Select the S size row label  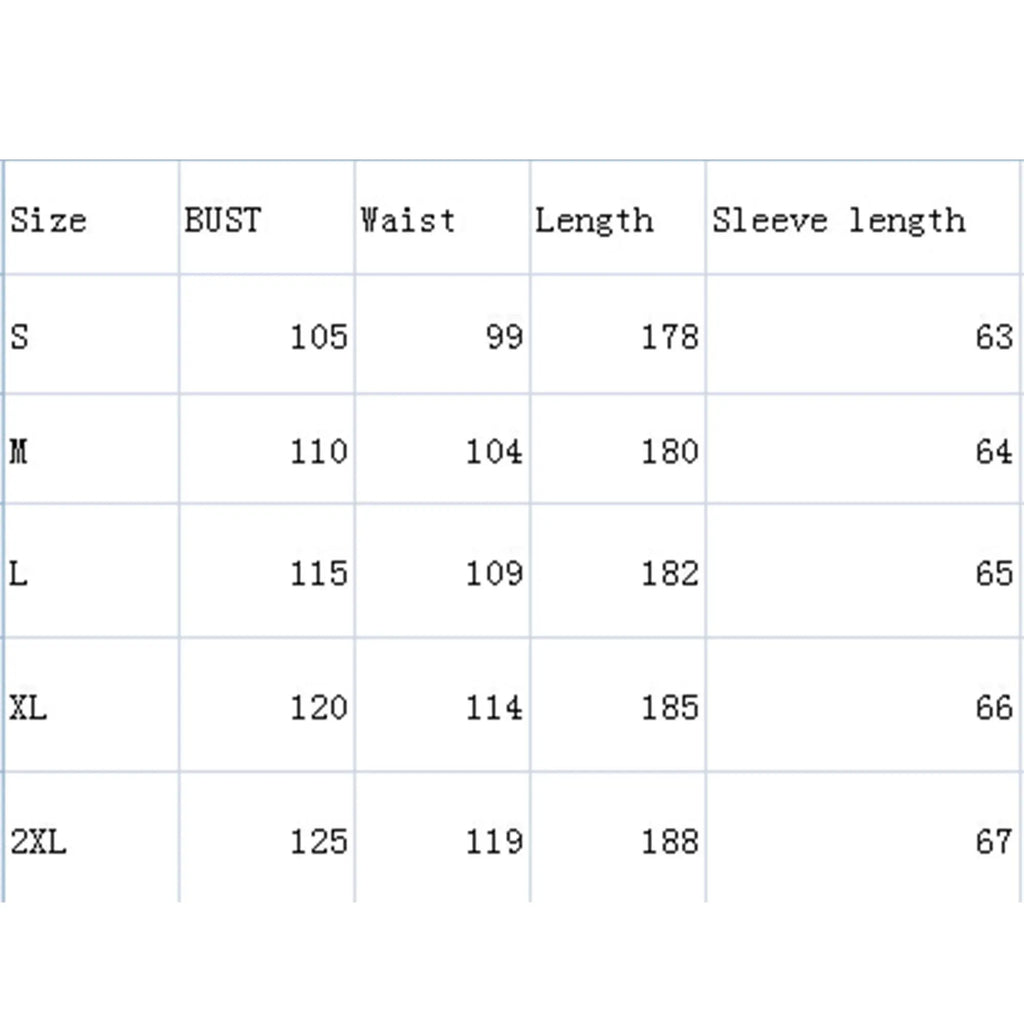click(20, 337)
